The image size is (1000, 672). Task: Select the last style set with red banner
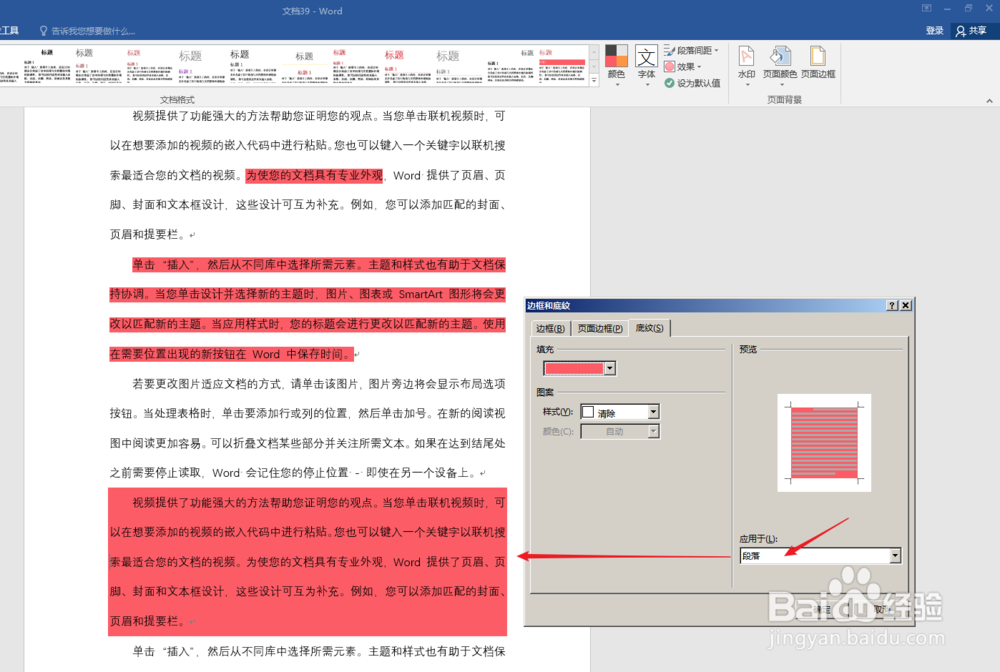coord(562,66)
